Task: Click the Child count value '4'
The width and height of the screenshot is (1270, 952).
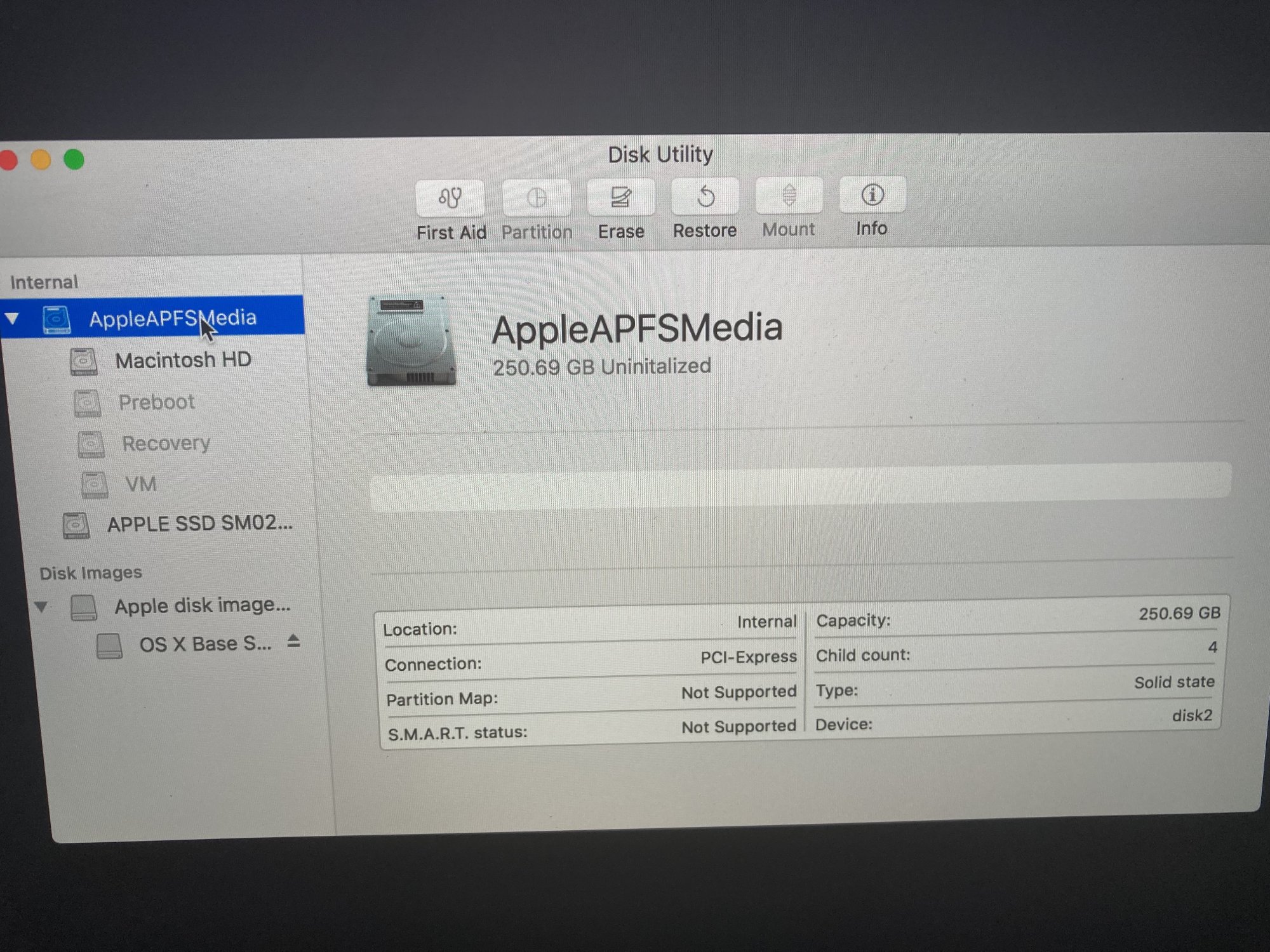Action: click(1213, 647)
